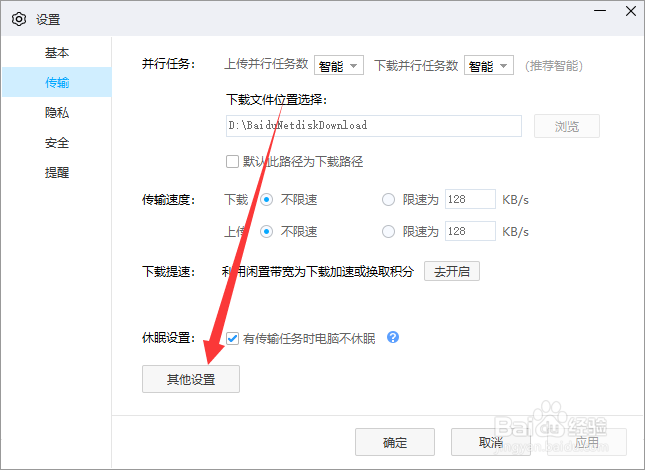Click the 并行任务 label
Image resolution: width=645 pixels, height=470 pixels.
169,64
